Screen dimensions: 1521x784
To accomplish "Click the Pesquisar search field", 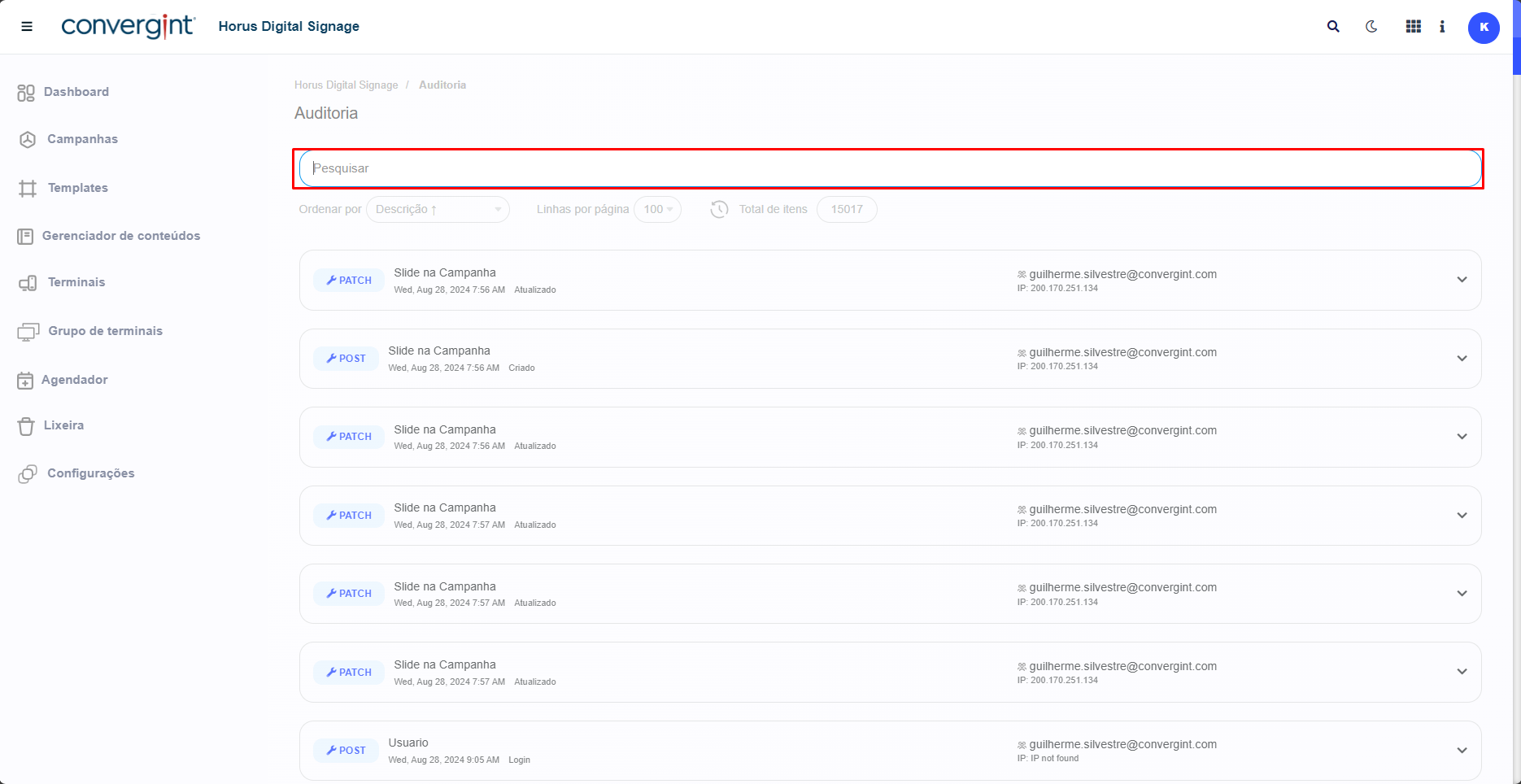I will [x=887, y=168].
